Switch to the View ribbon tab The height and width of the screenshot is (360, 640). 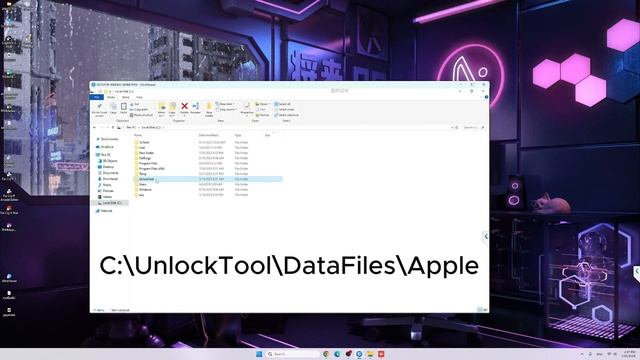[139, 97]
